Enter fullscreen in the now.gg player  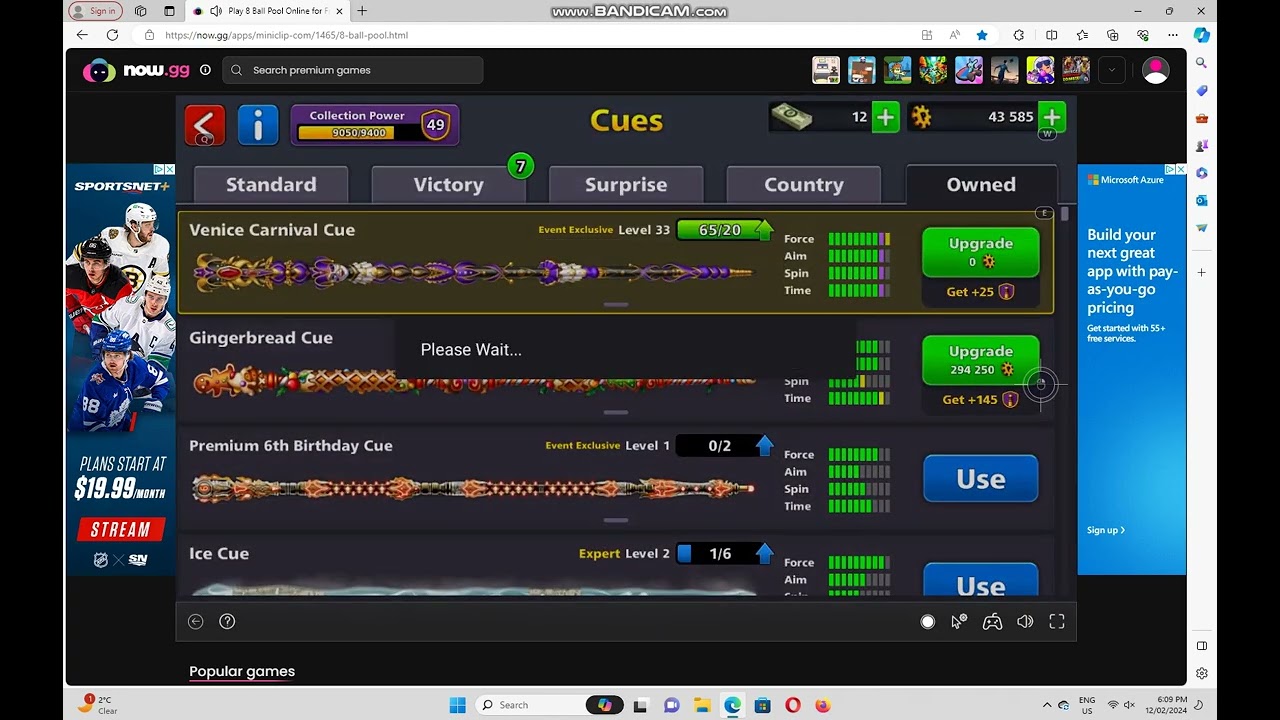1057,621
